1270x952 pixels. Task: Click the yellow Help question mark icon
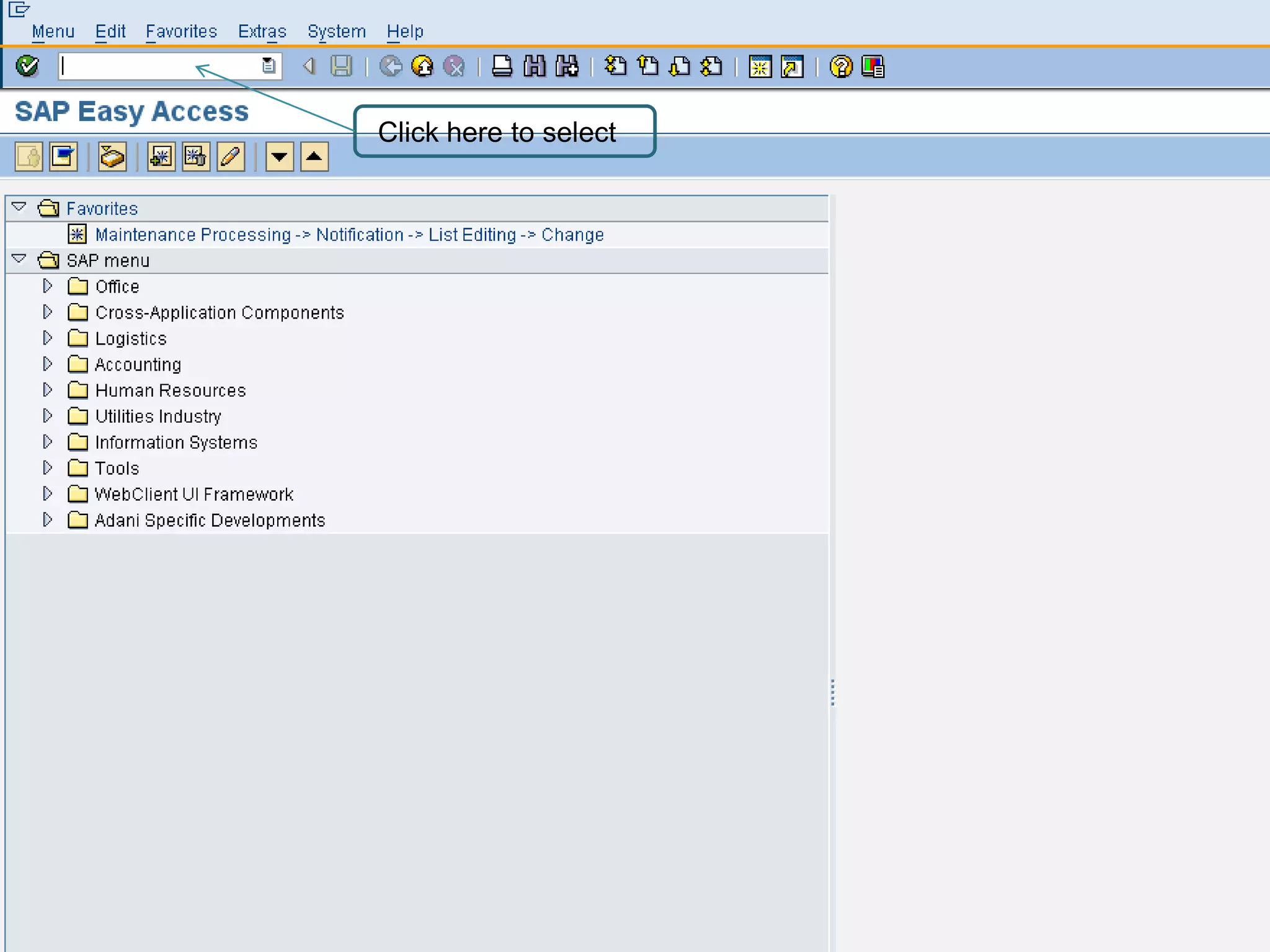pos(841,66)
